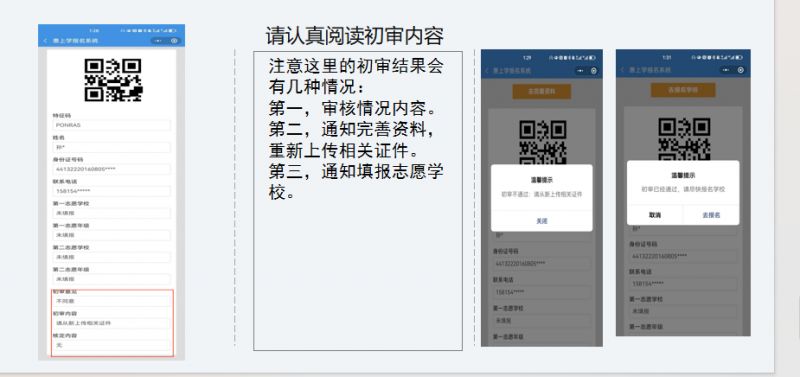Click text line 重新上传相关证件。

[x=345, y=151]
